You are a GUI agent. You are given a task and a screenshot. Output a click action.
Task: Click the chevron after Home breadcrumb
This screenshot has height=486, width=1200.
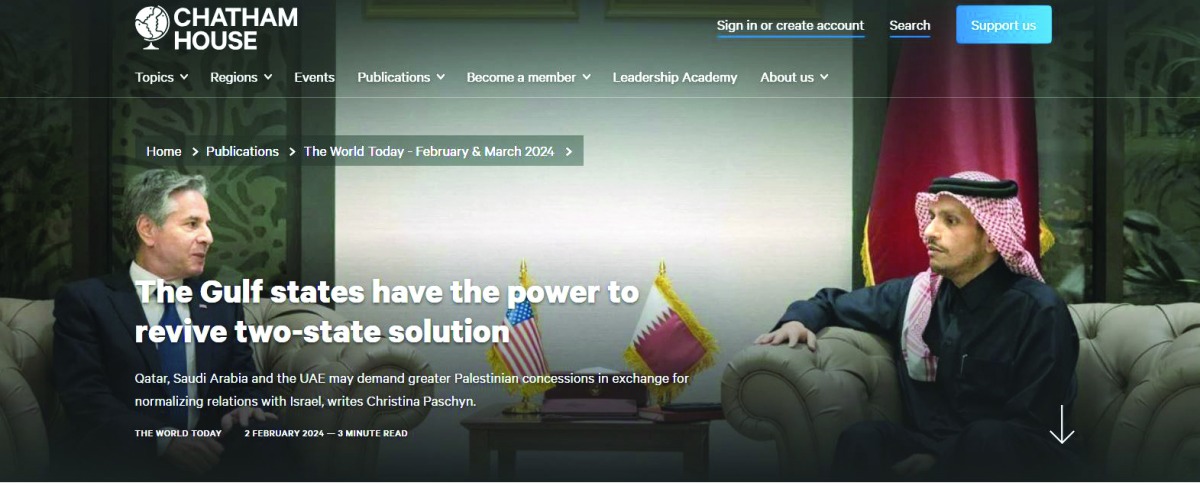coord(194,152)
